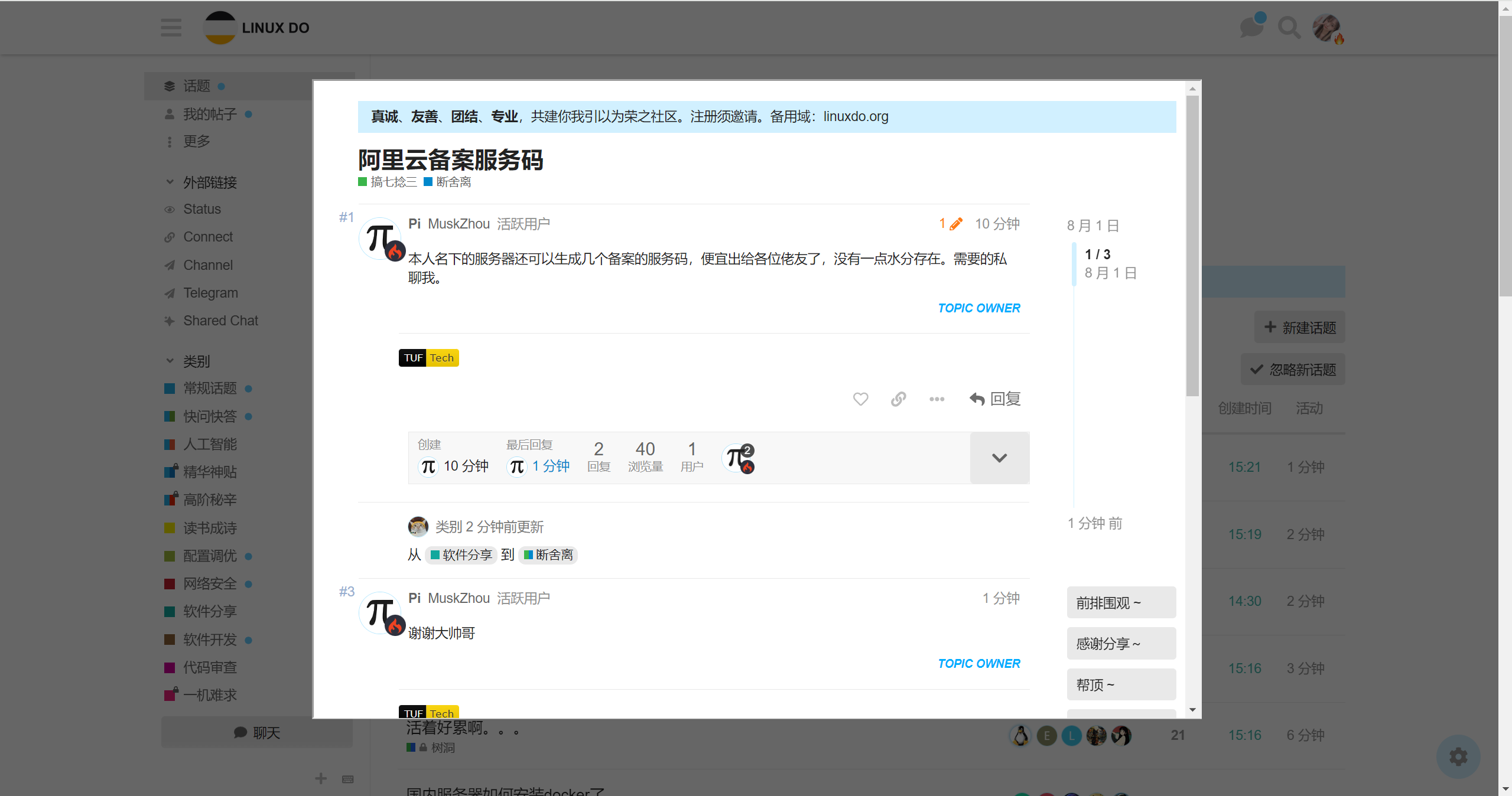Click MuskZhou's Pi avatar on post #3
Screen dimensions: 1512x796
[381, 613]
